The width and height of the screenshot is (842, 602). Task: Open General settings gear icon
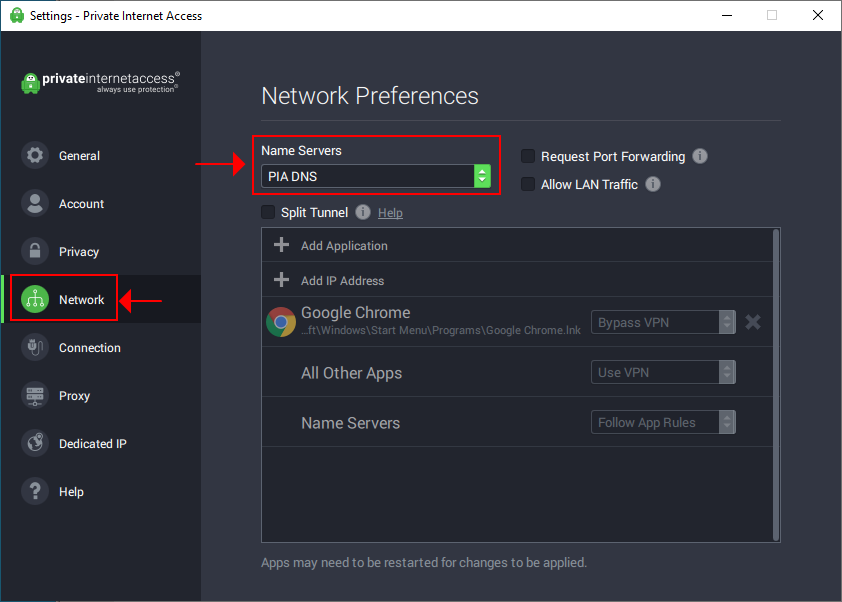[36, 155]
